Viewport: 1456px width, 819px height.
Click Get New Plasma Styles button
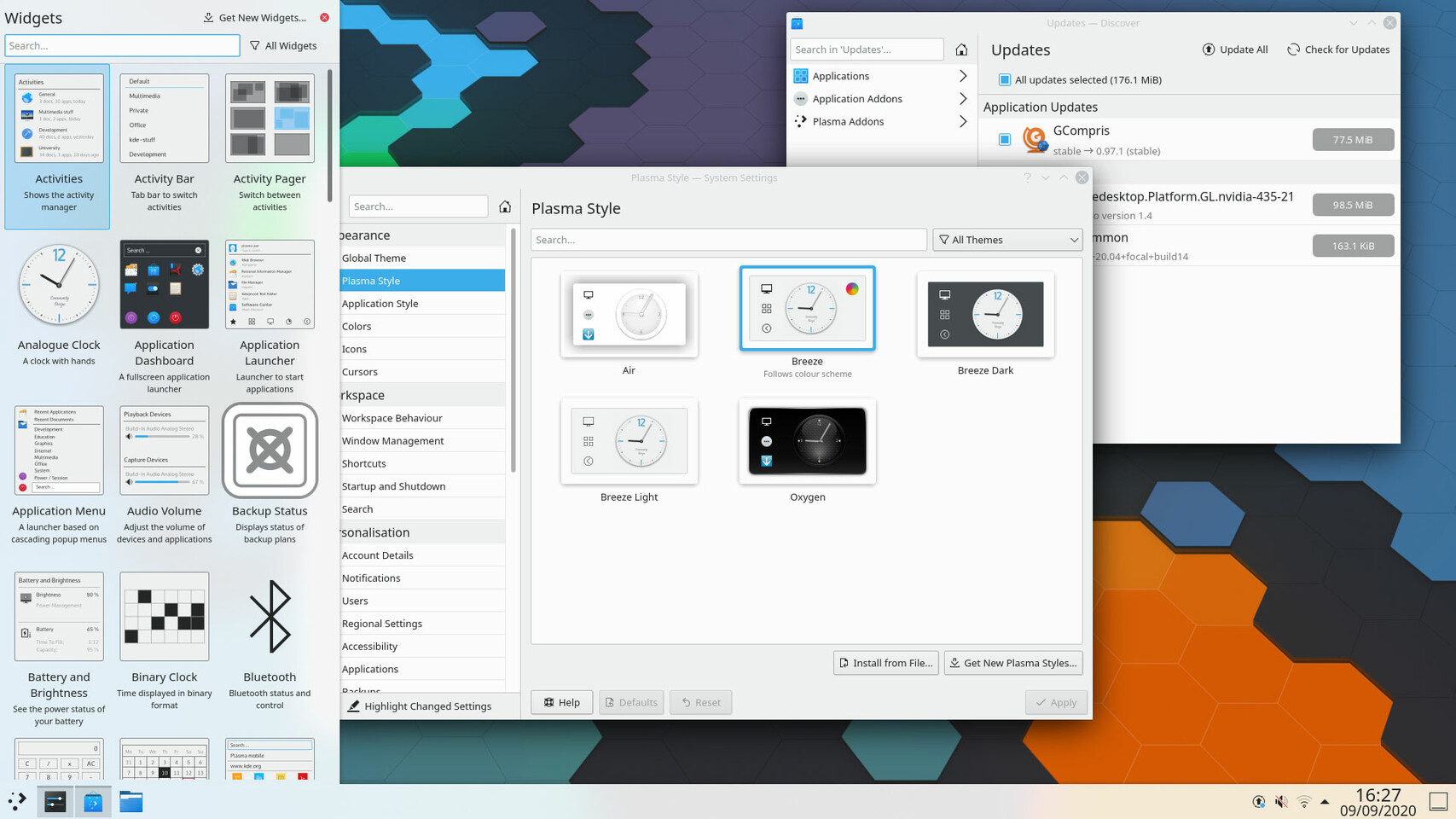(1013, 663)
